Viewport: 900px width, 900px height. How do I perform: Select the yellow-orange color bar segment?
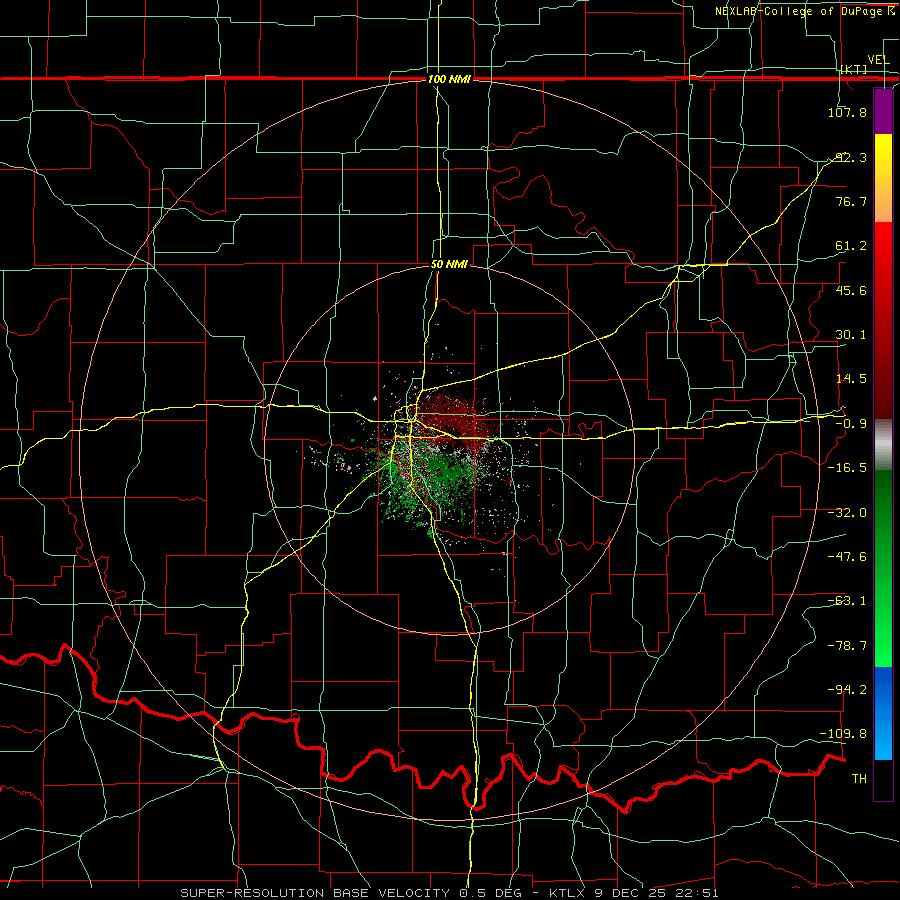[883, 178]
